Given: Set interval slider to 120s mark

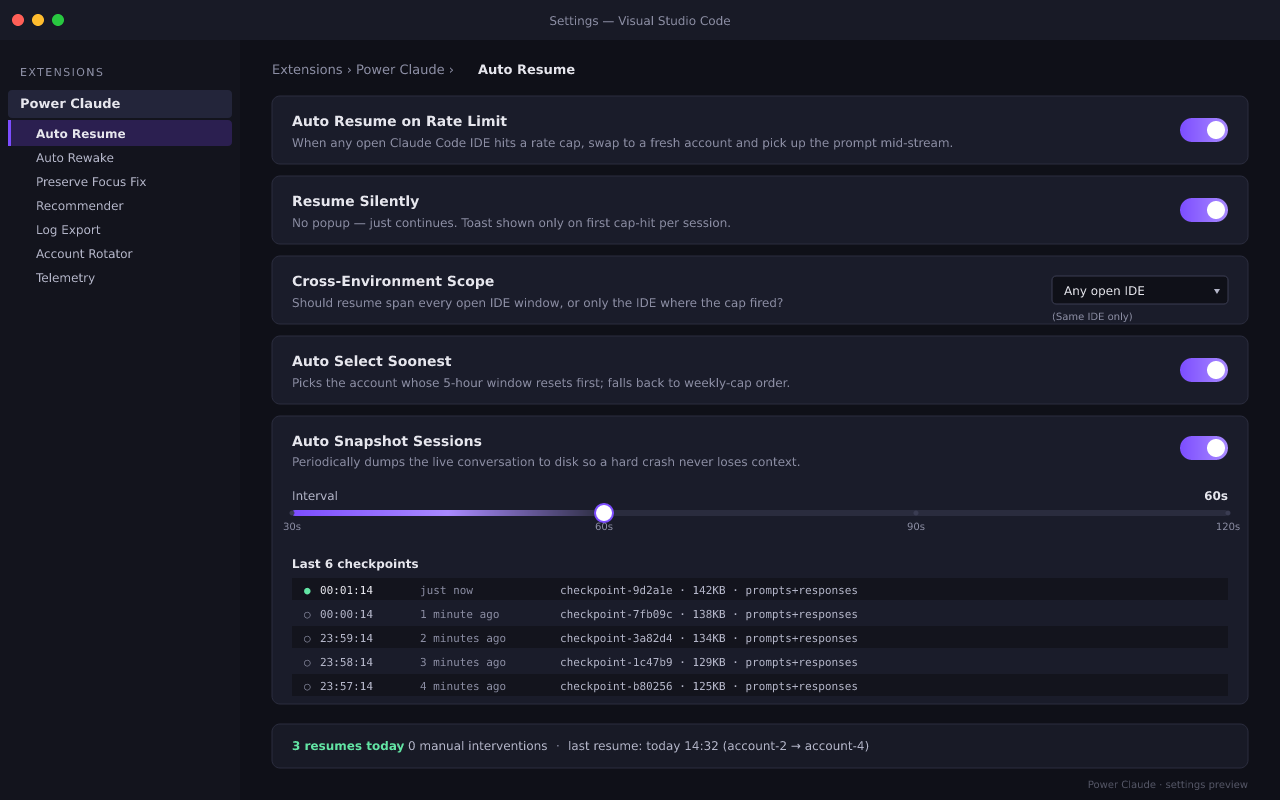Looking at the screenshot, I should (1227, 513).
